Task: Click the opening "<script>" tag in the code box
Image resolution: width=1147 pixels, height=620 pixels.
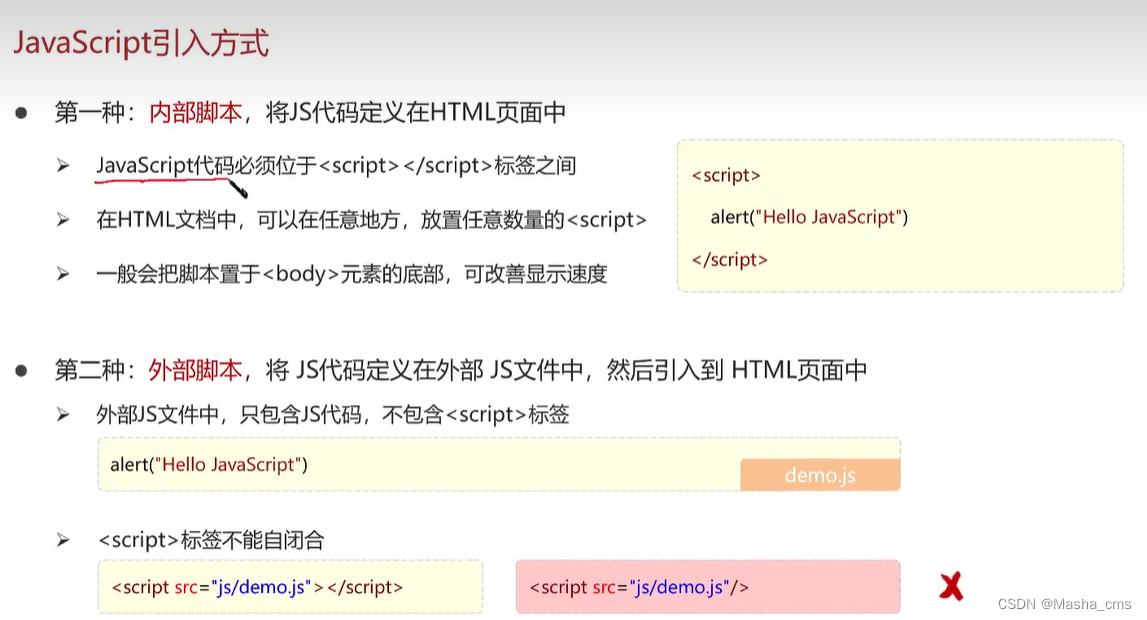Action: pyautogui.click(x=726, y=175)
